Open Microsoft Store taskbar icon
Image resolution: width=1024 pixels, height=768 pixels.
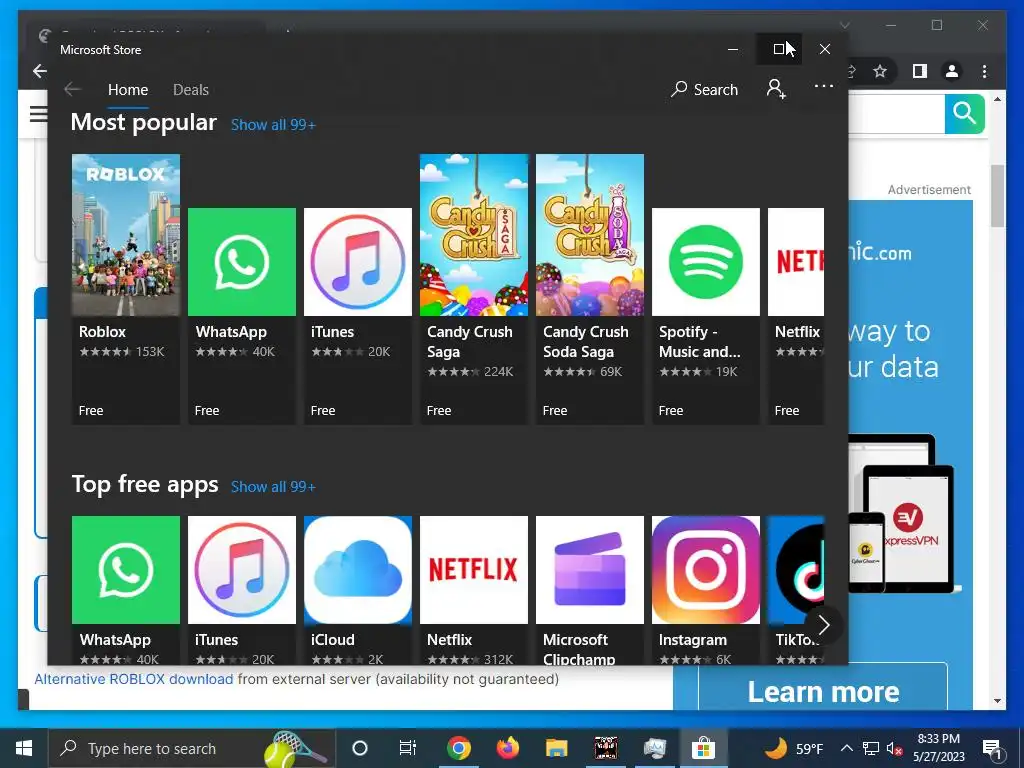(703, 748)
